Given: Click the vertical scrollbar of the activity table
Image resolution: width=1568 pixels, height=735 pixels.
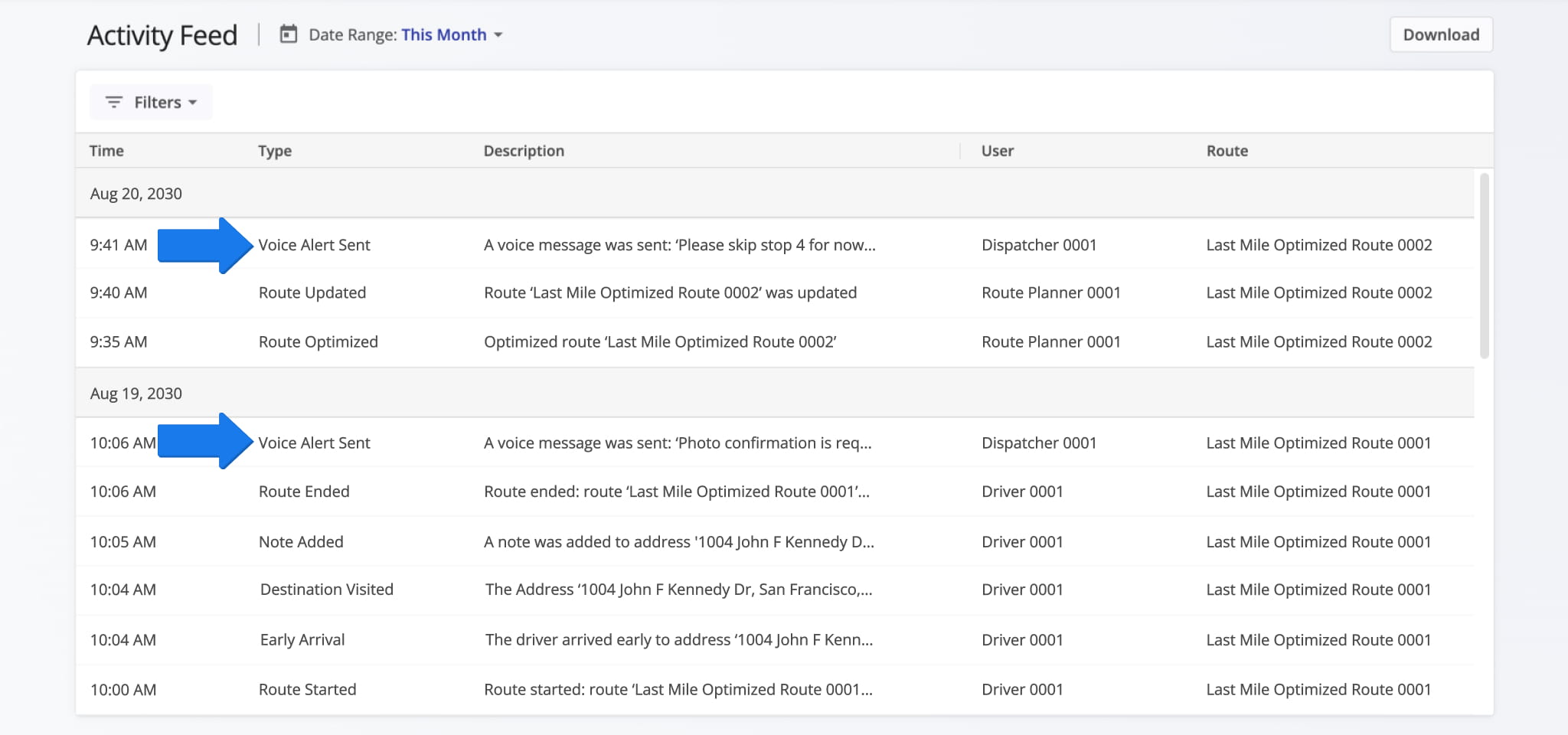Looking at the screenshot, I should point(1485,266).
